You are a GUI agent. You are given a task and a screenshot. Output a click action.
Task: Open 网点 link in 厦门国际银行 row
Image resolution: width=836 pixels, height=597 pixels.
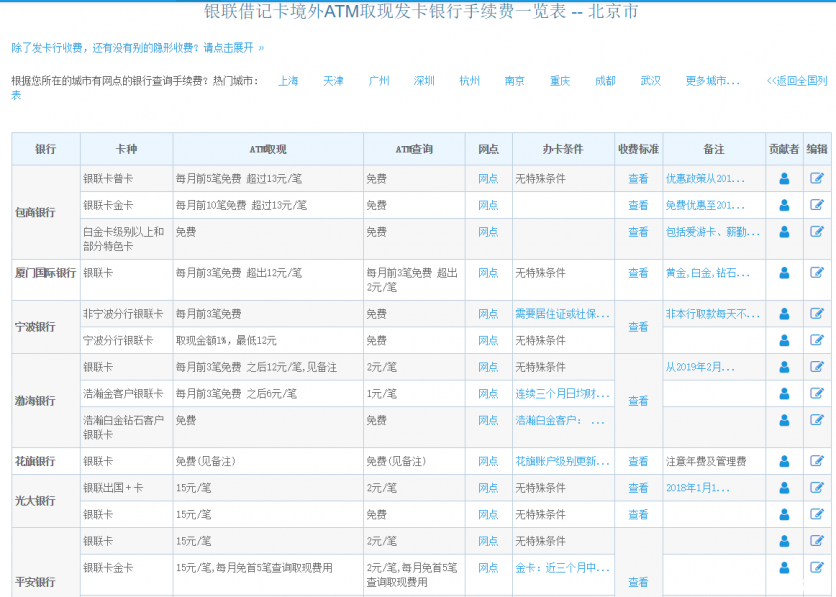488,273
